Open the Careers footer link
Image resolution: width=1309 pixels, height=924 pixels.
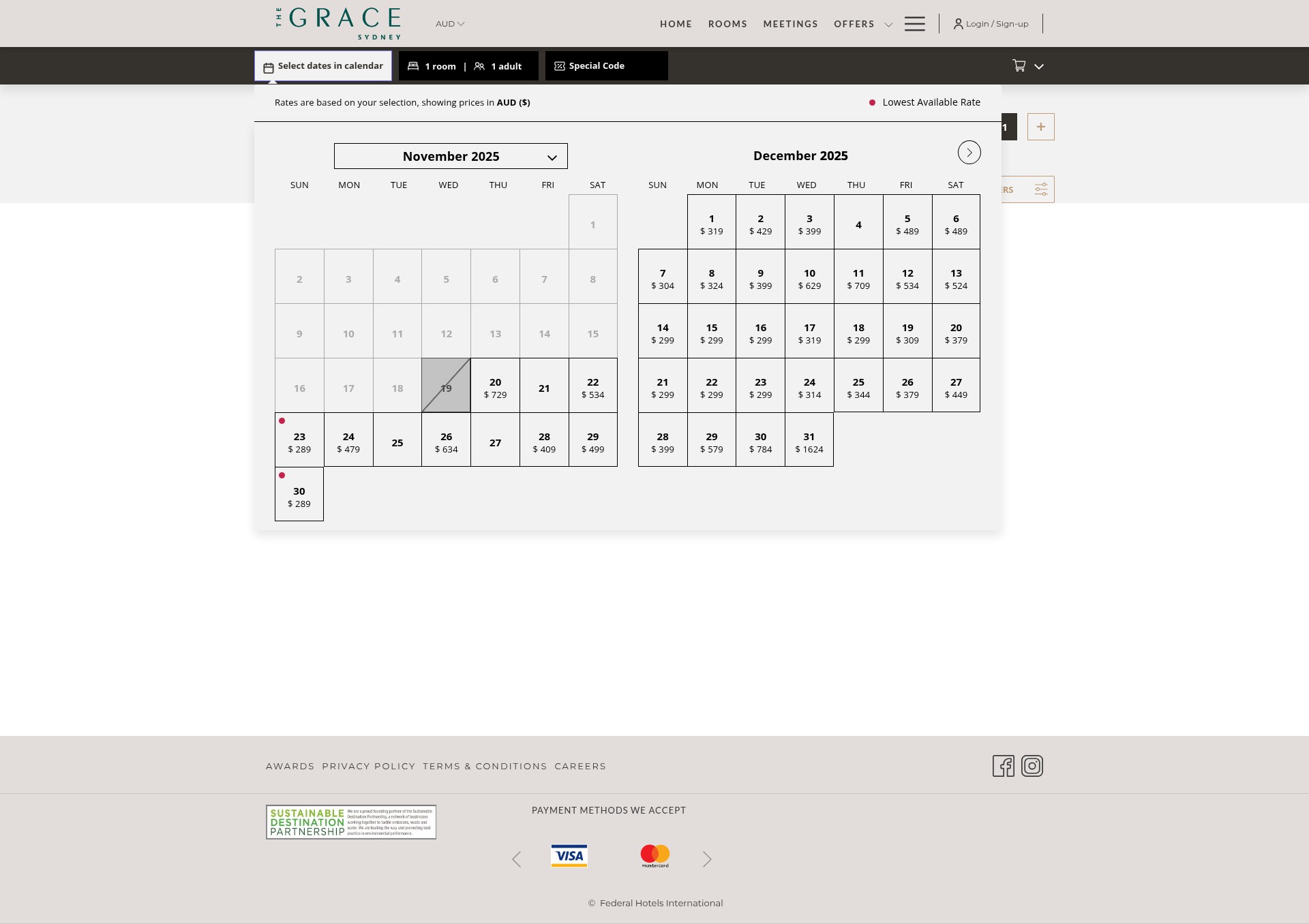tap(580, 767)
